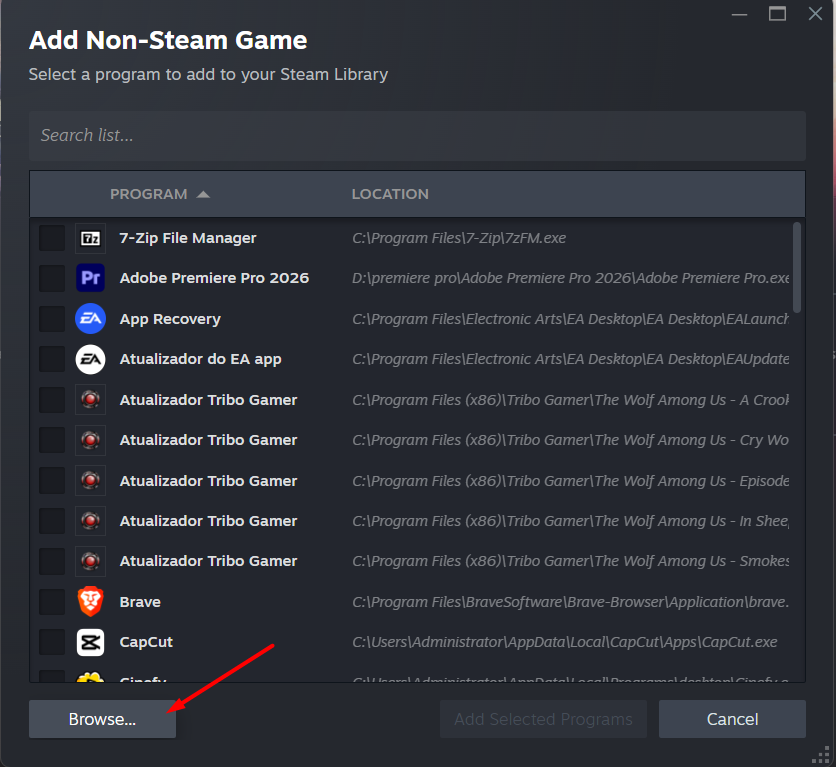836x767 pixels.
Task: Click the Adobe Premiere Pro icon
Action: (90, 278)
